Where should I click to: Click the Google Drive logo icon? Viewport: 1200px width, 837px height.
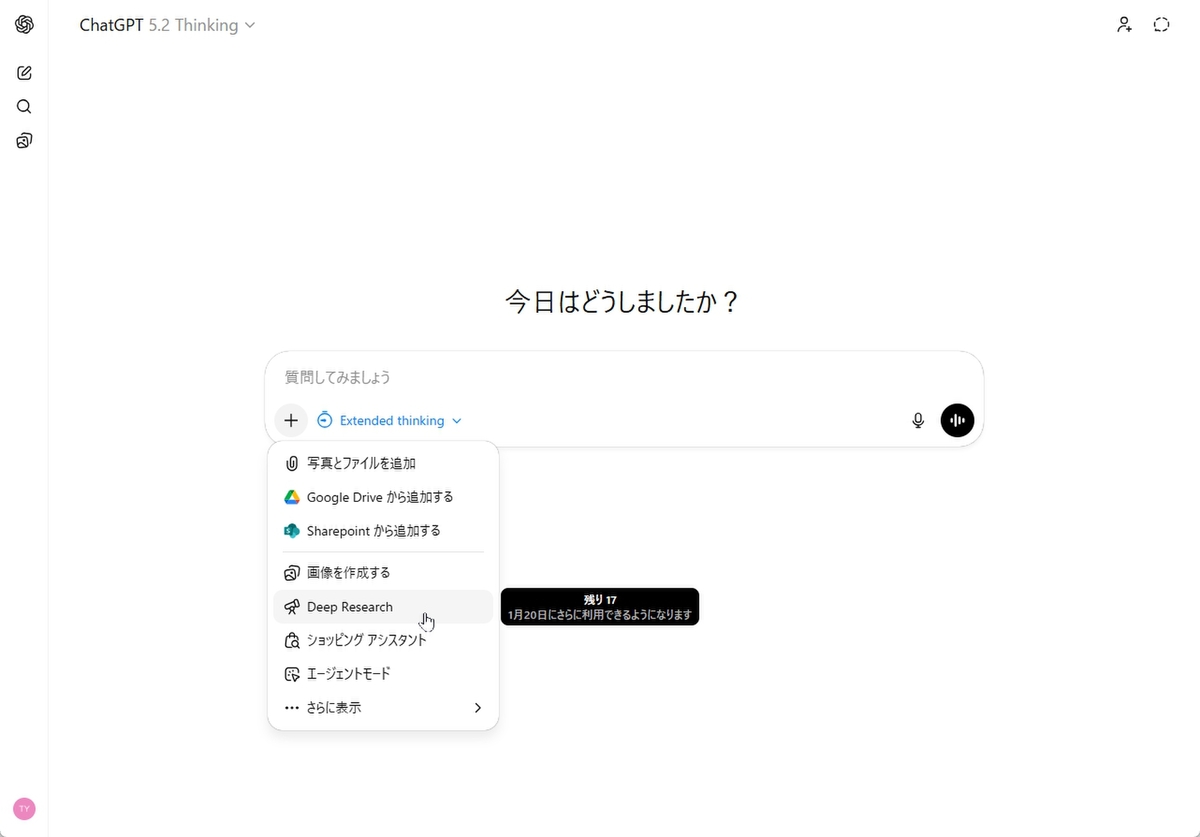pos(292,497)
